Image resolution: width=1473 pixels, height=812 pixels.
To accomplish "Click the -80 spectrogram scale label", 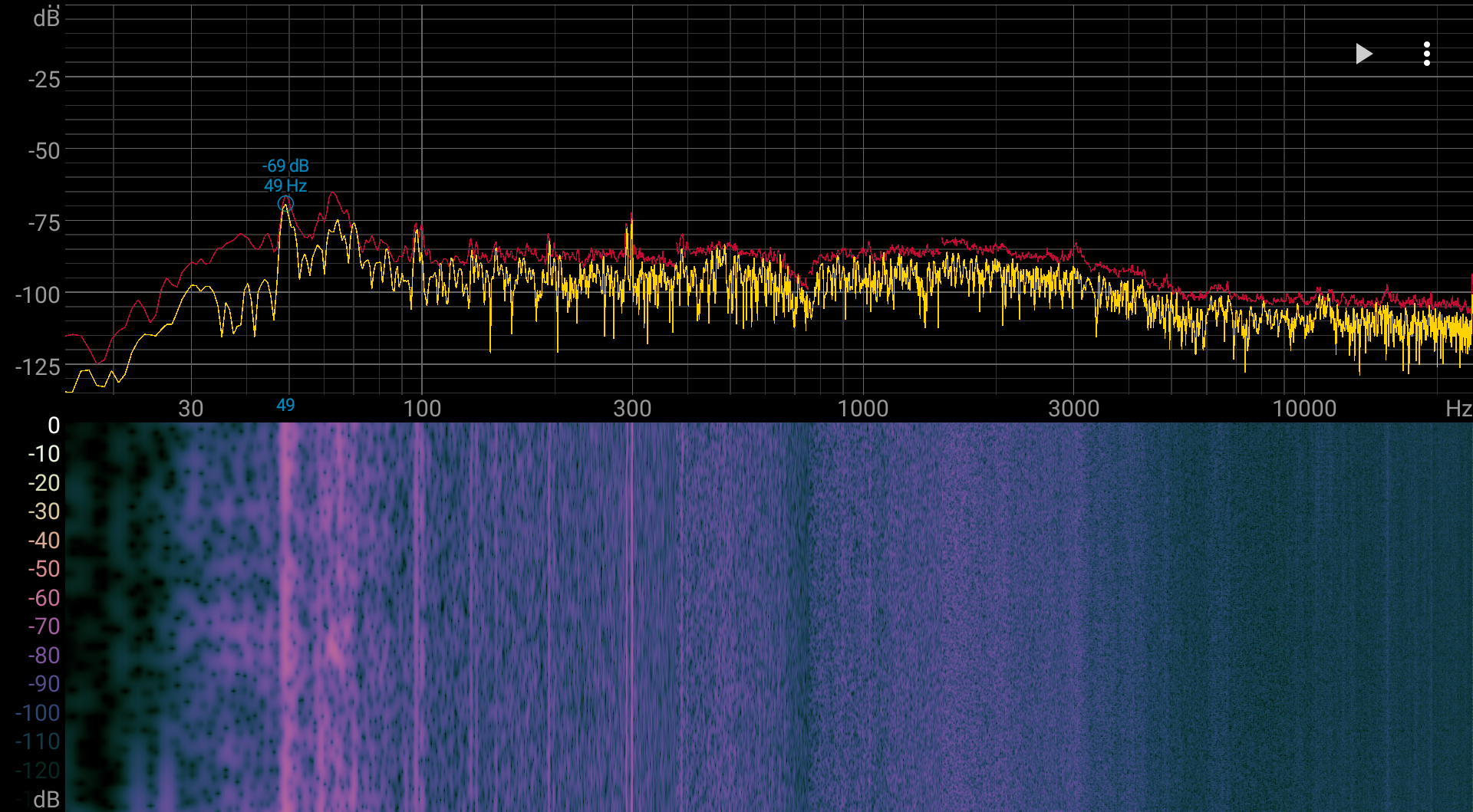I will point(44,656).
